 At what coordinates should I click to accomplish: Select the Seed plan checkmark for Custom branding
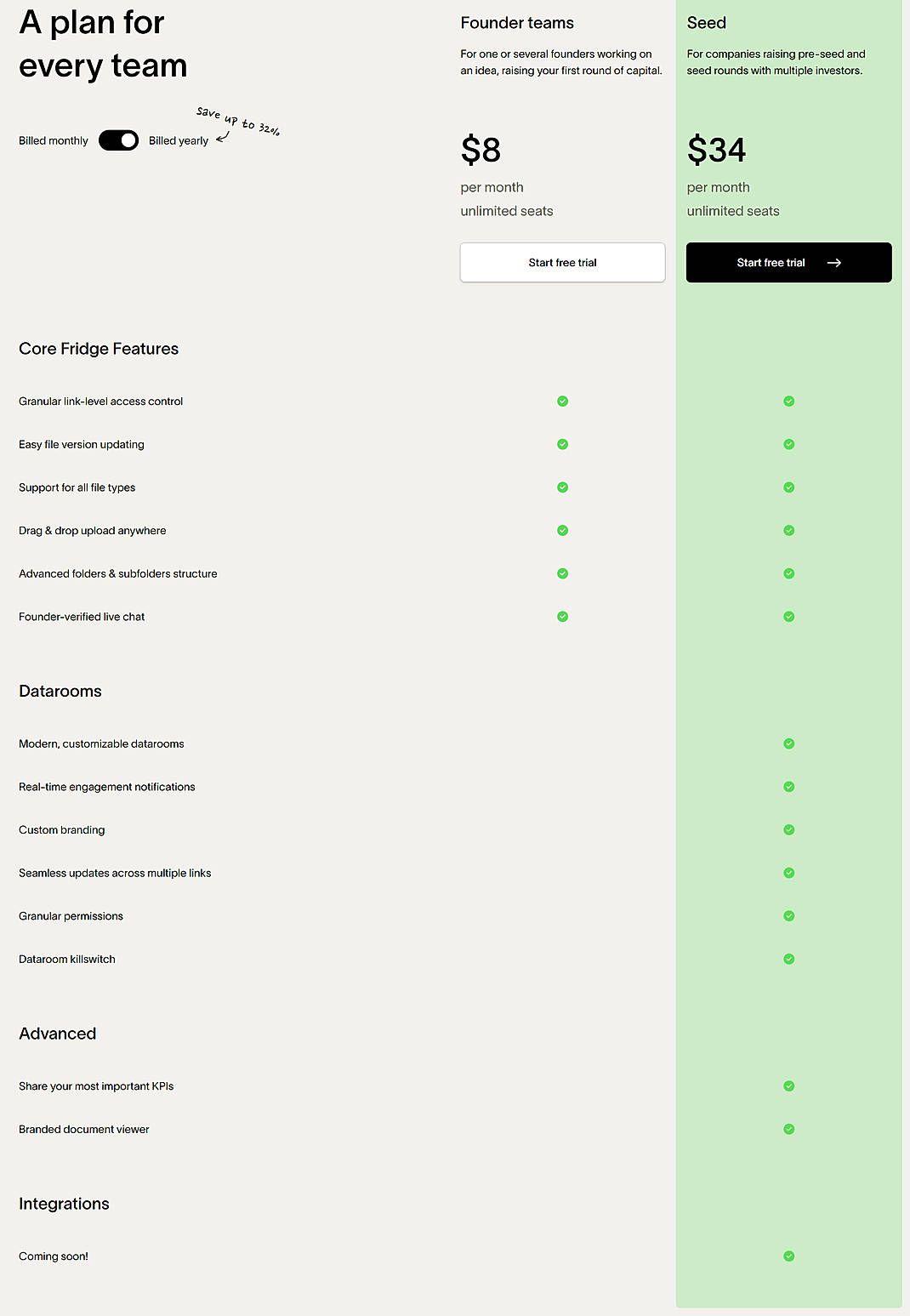coord(788,829)
